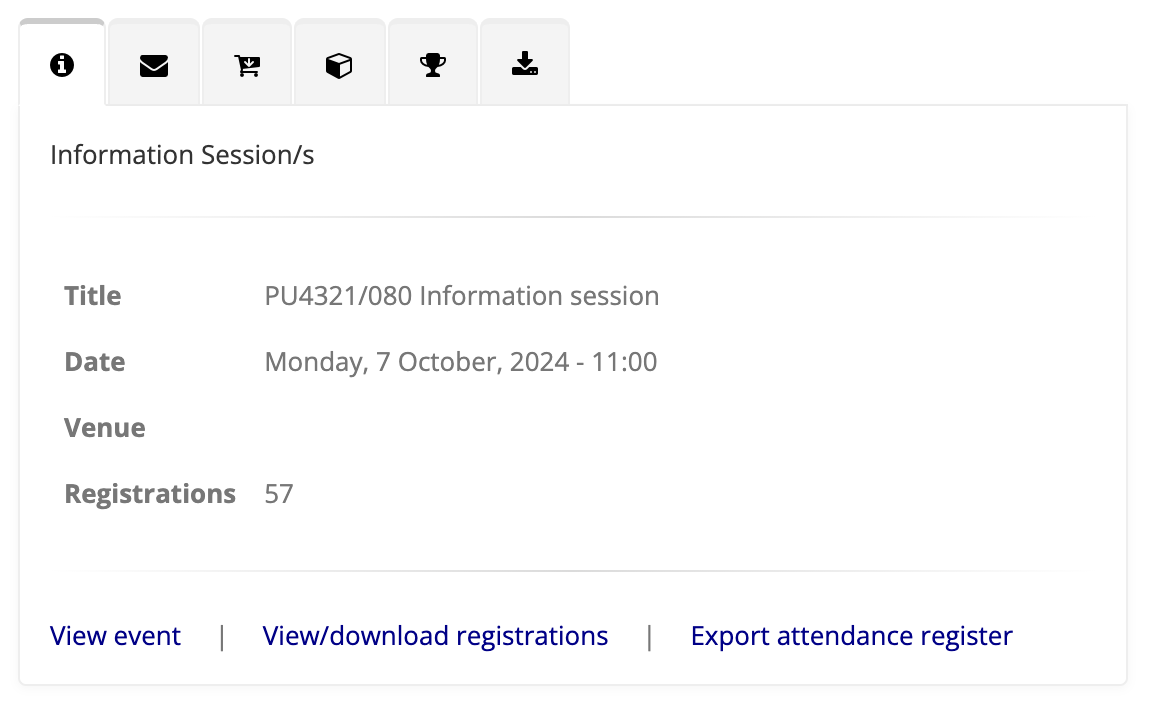The width and height of the screenshot is (1150, 706).
Task: Select the cube box icon tab
Action: click(x=339, y=66)
